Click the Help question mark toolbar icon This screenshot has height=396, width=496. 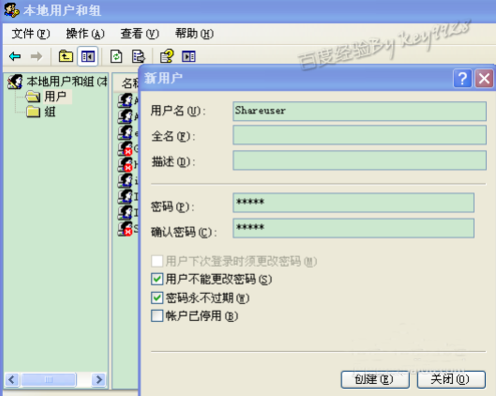click(x=167, y=56)
